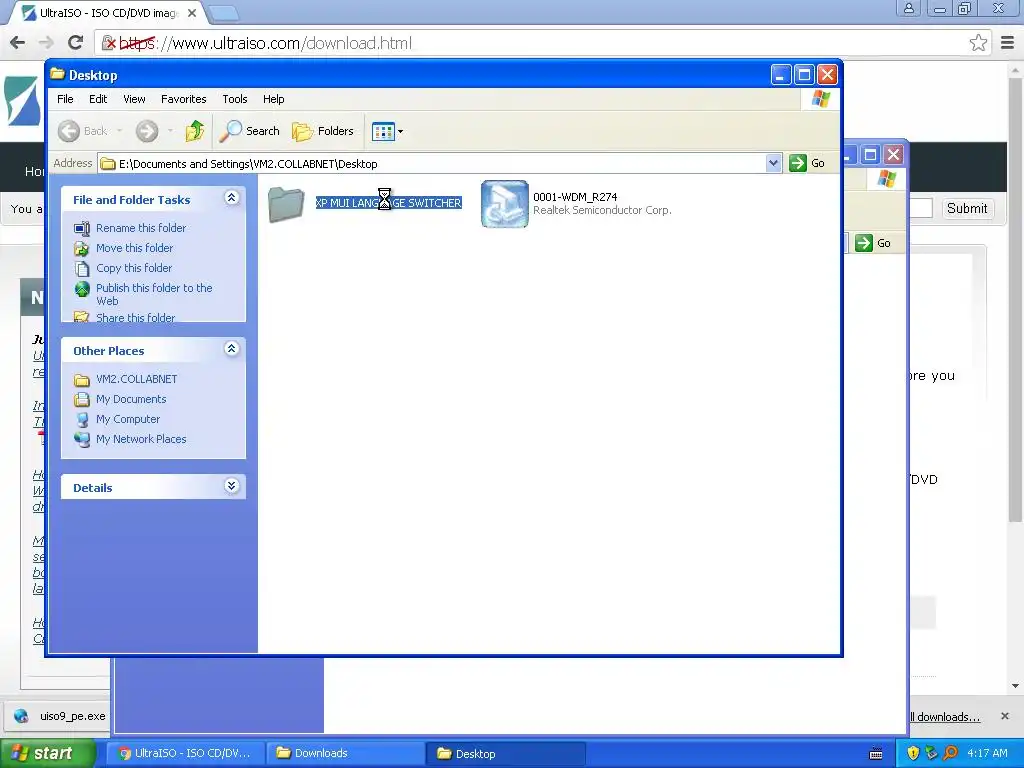The image size is (1024, 768).
Task: Reload the UltraISO download page
Action: click(76, 43)
